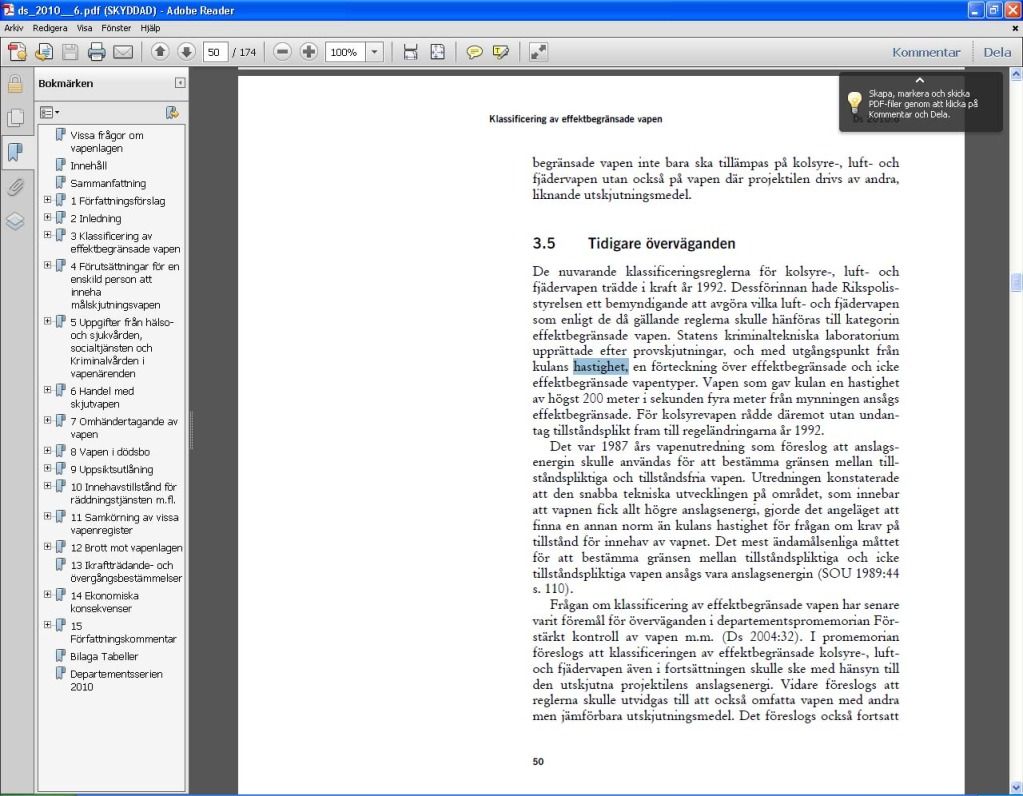Open the Fönster menu
Screen dimensions: 1023x796
pos(116,28)
